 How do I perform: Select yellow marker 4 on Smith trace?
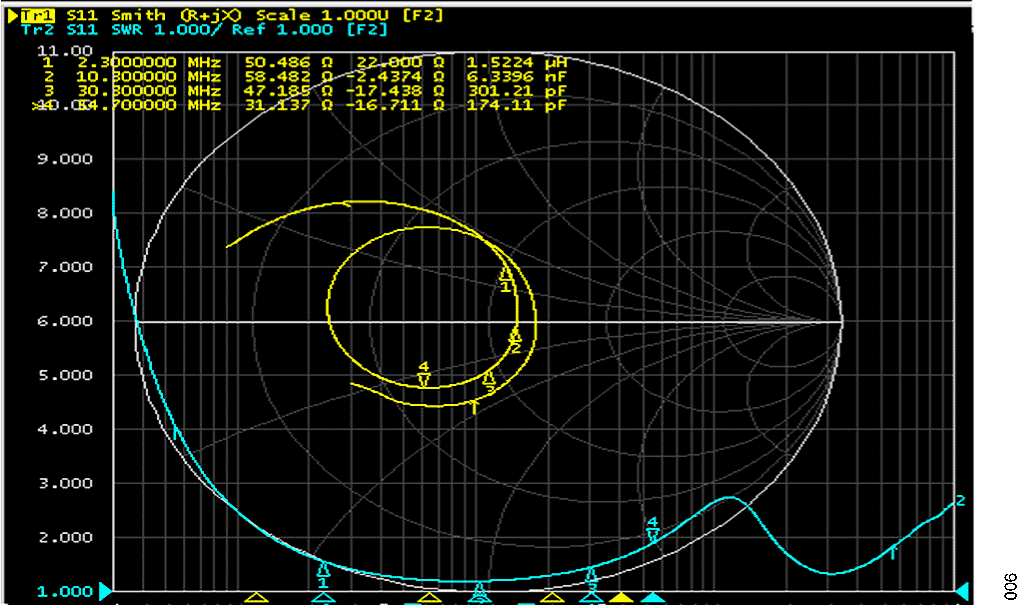pos(424,374)
